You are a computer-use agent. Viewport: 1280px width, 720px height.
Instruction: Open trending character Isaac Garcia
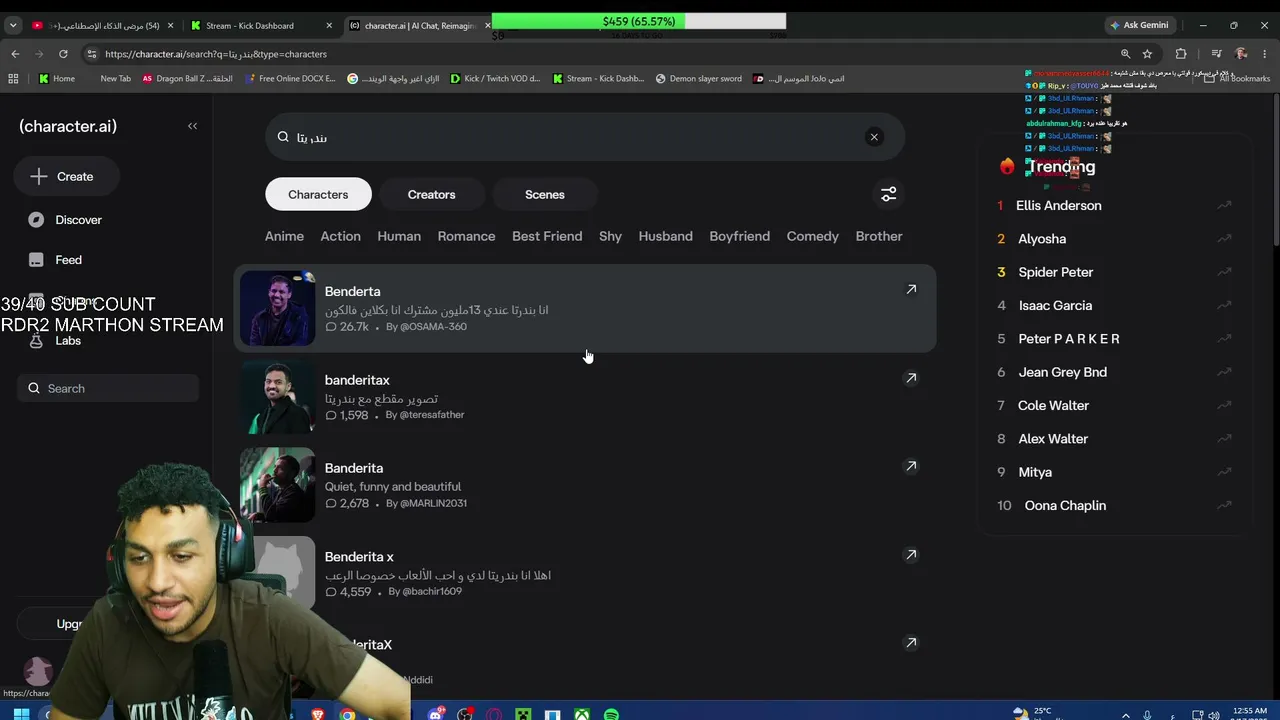pos(1055,306)
